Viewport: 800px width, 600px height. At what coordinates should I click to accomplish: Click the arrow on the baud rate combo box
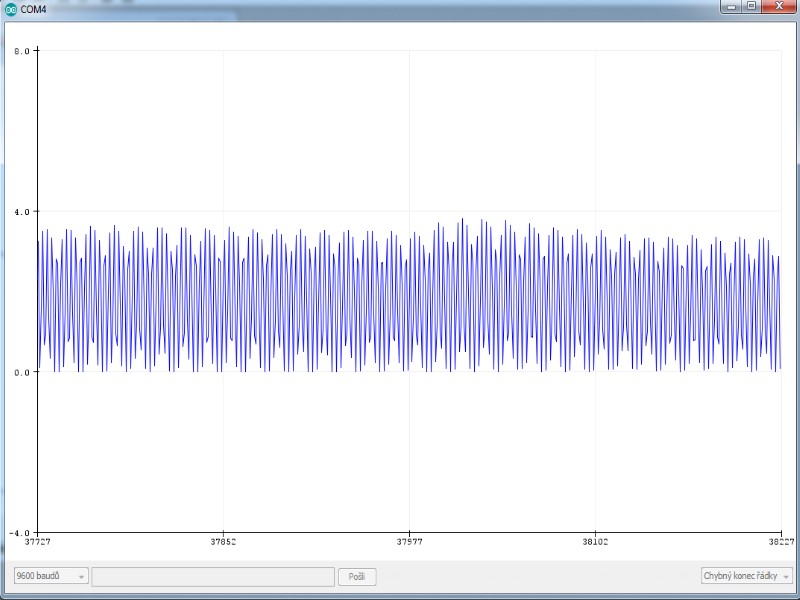tap(82, 577)
